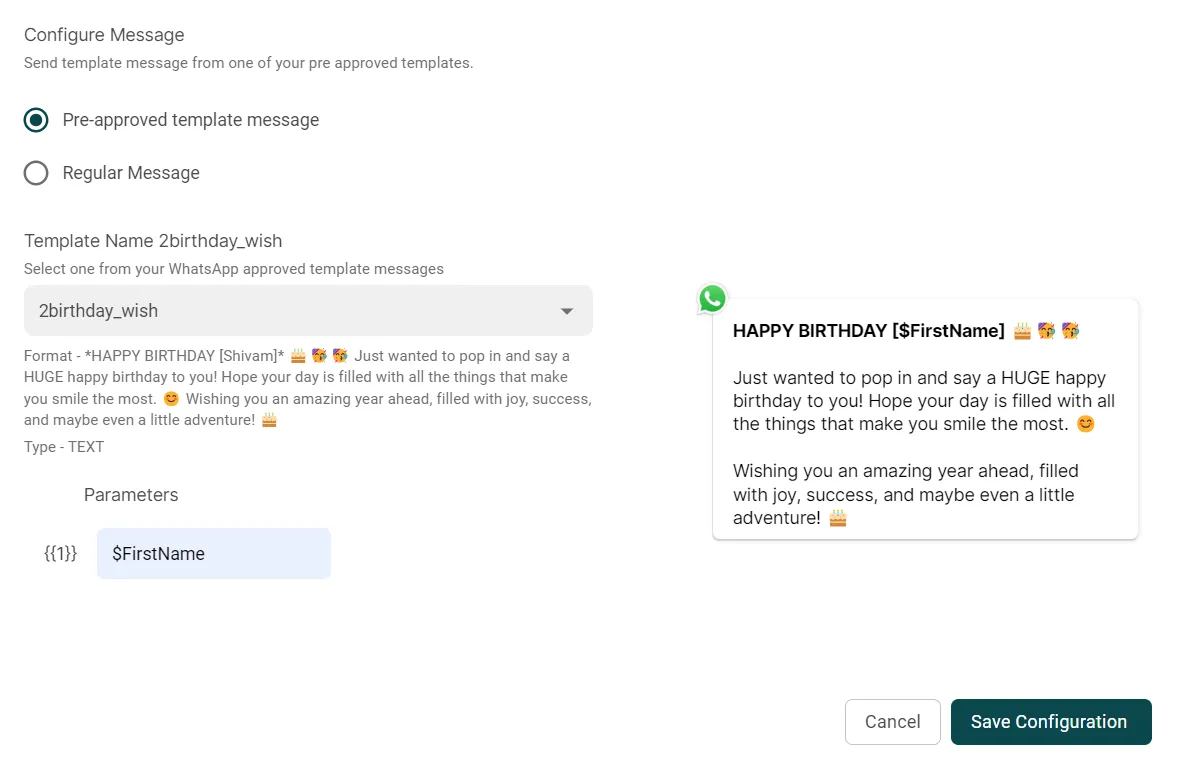Image resolution: width=1184 pixels, height=761 pixels.
Task: Choose the Regular Message radio option
Action: [36, 173]
